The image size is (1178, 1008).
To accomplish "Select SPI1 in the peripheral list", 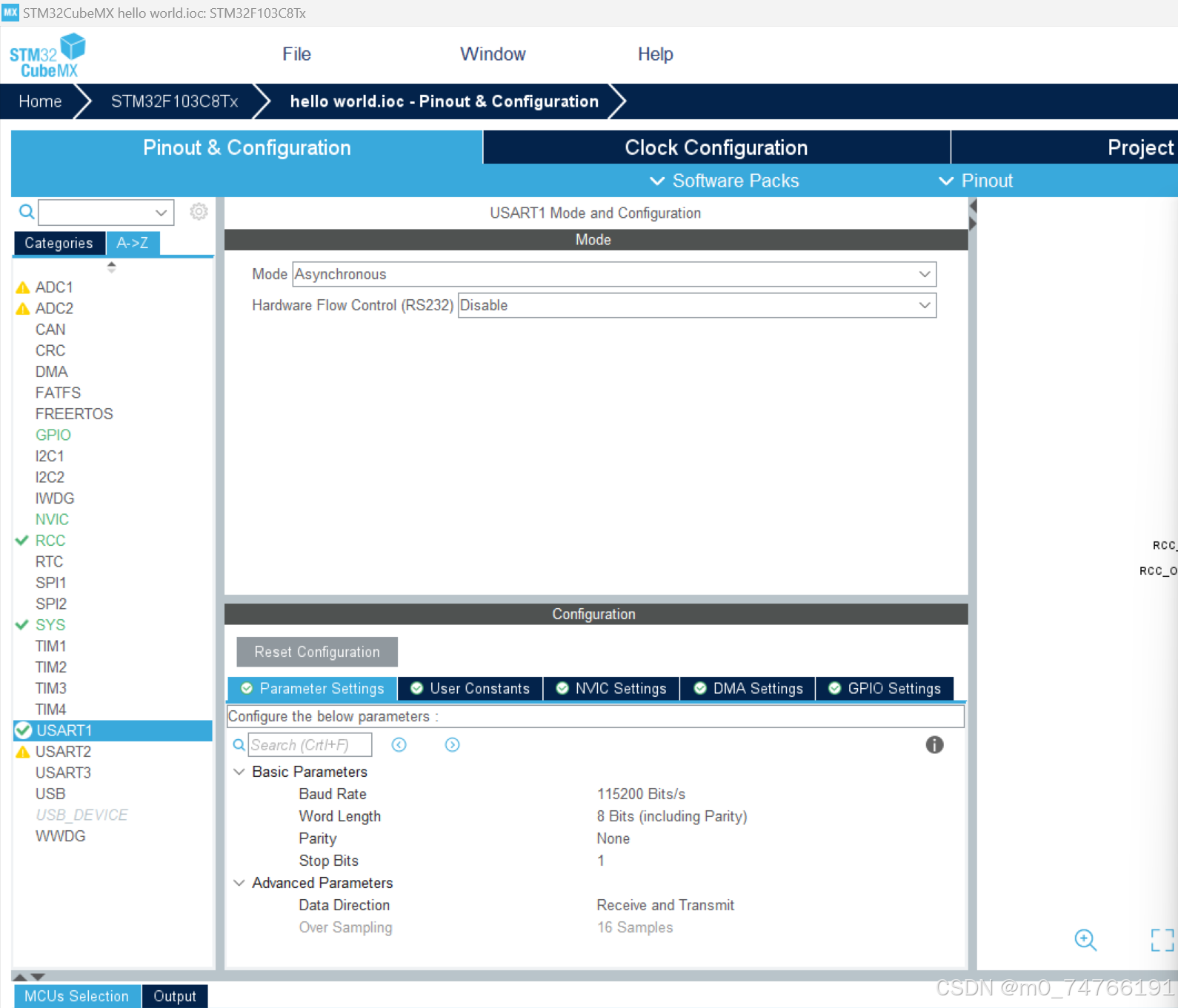I will (50, 583).
